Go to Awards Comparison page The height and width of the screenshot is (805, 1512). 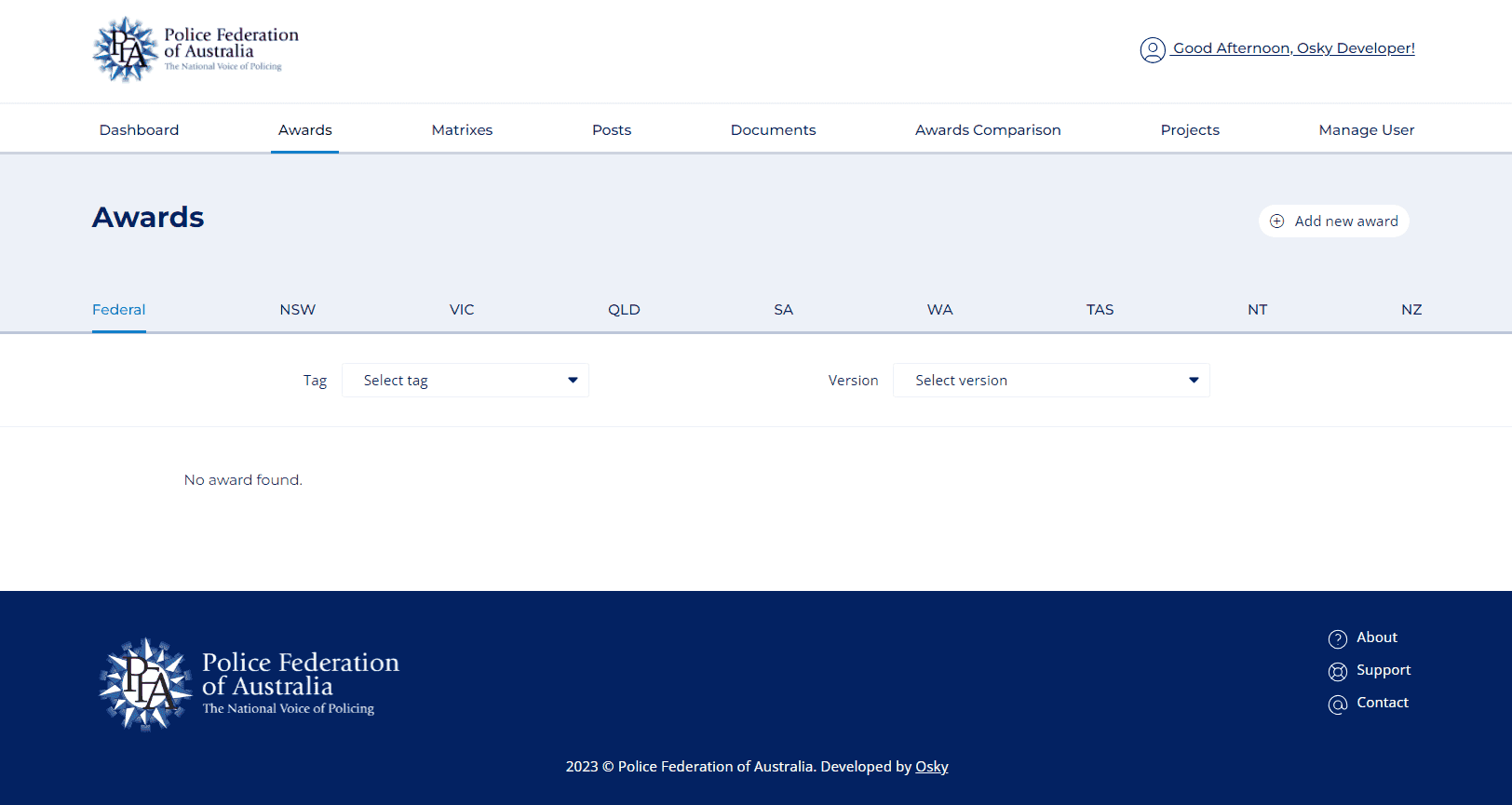988,130
